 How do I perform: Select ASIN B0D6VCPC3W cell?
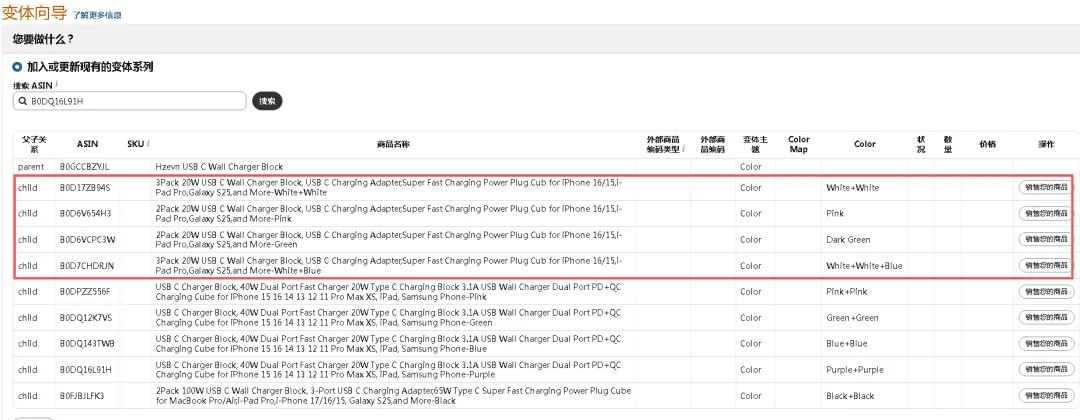(x=87, y=240)
